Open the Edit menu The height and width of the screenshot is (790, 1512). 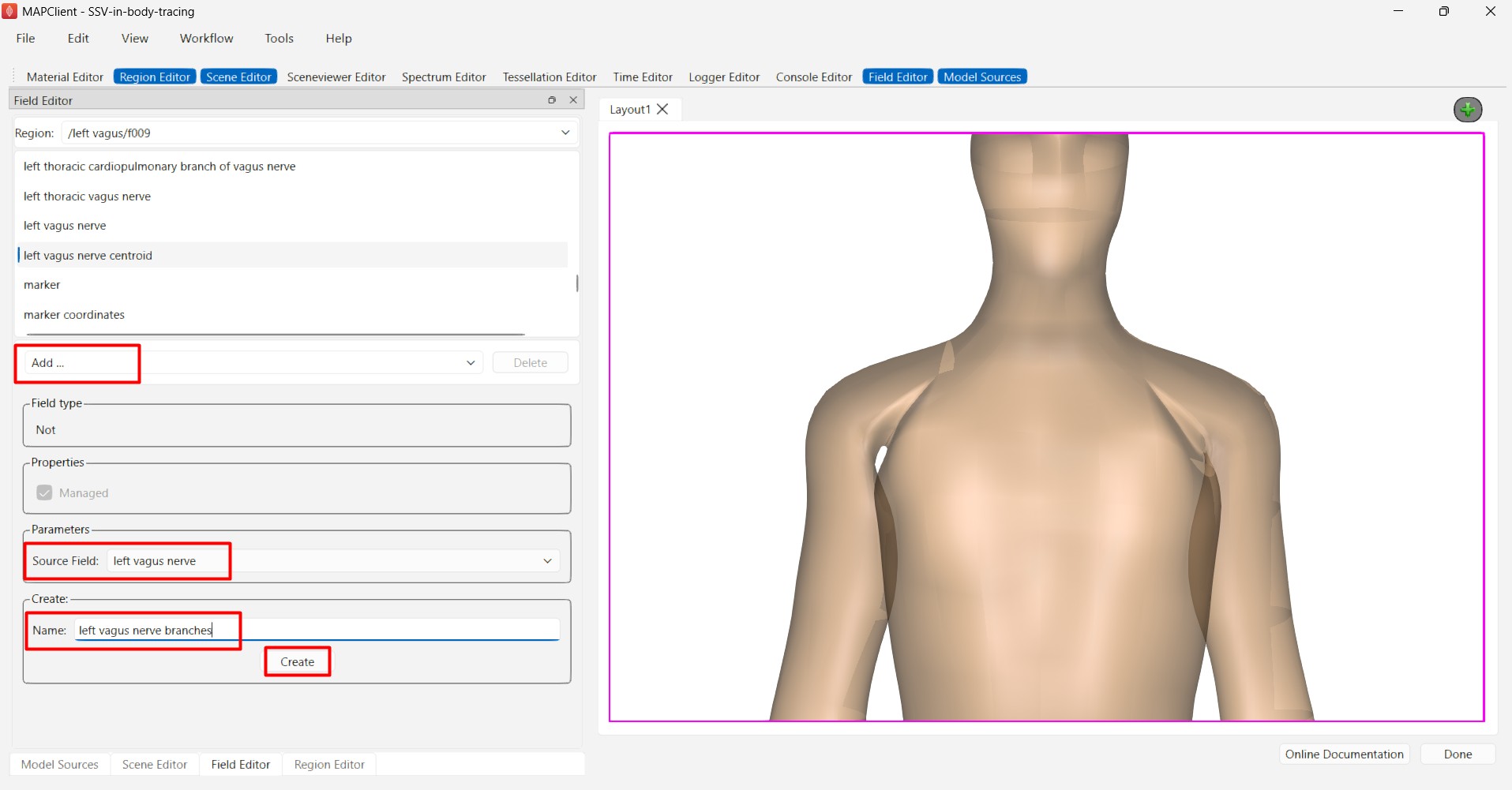click(78, 38)
